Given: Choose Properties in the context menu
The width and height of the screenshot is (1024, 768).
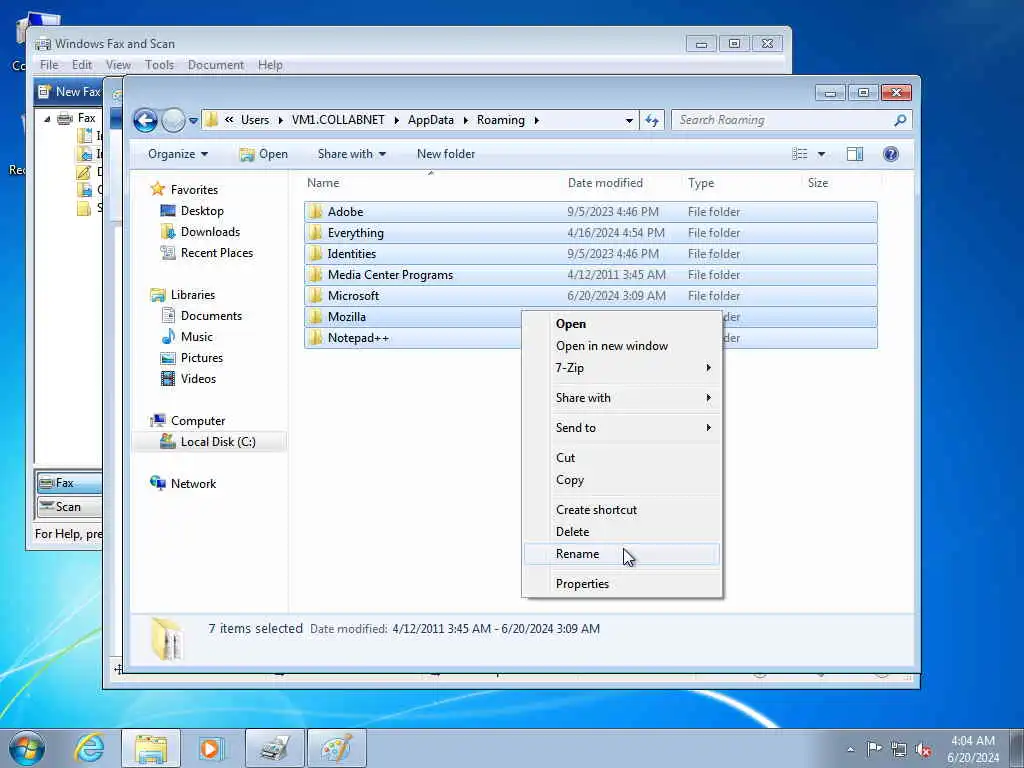Looking at the screenshot, I should [x=622, y=584].
